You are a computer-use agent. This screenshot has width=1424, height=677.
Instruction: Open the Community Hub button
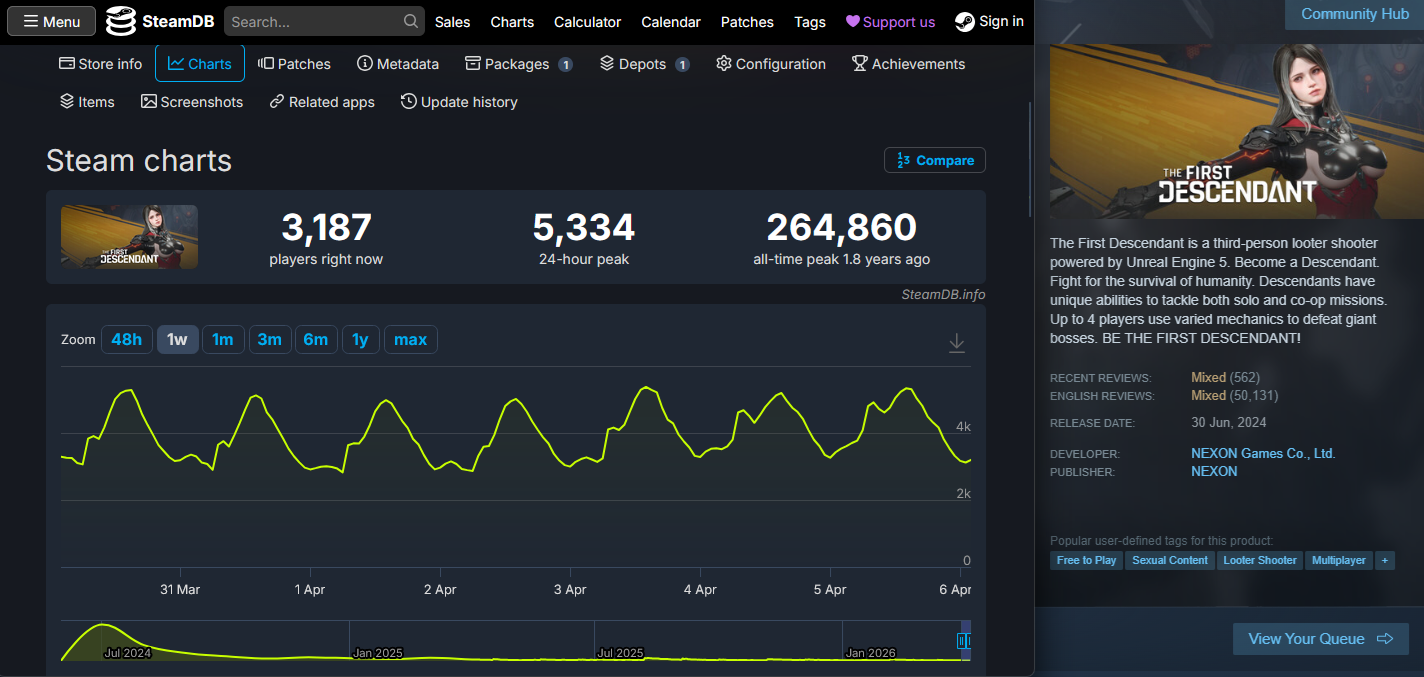point(1353,14)
